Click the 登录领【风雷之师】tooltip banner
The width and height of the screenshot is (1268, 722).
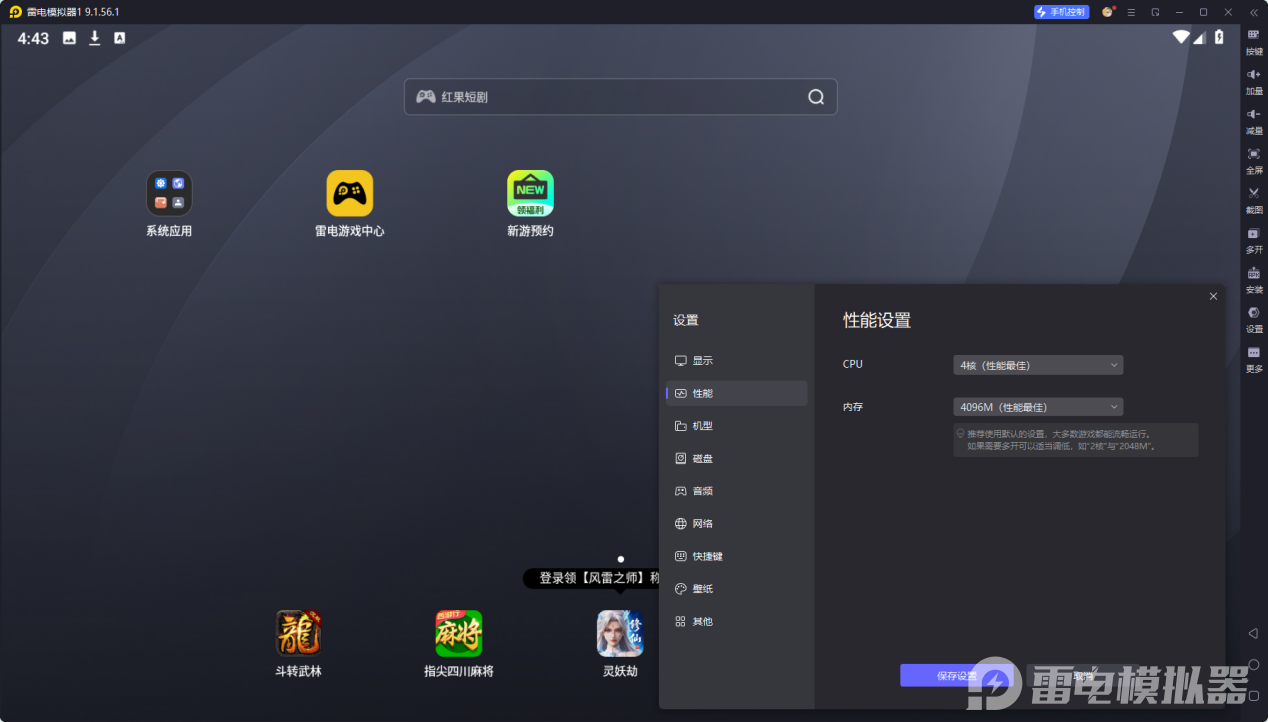pos(592,578)
